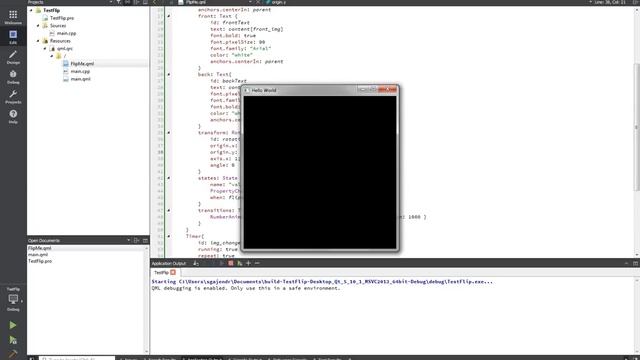Image resolution: width=640 pixels, height=360 pixels.
Task: Close the Open Documents panel
Action: click(145, 240)
